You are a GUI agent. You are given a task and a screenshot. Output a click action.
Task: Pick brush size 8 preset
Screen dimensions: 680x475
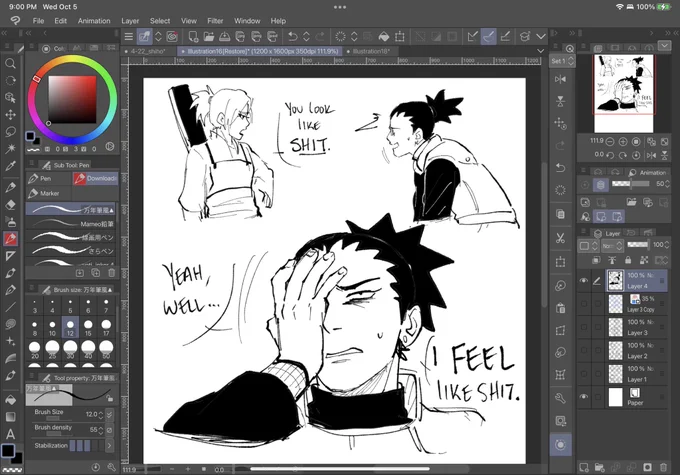coord(35,328)
